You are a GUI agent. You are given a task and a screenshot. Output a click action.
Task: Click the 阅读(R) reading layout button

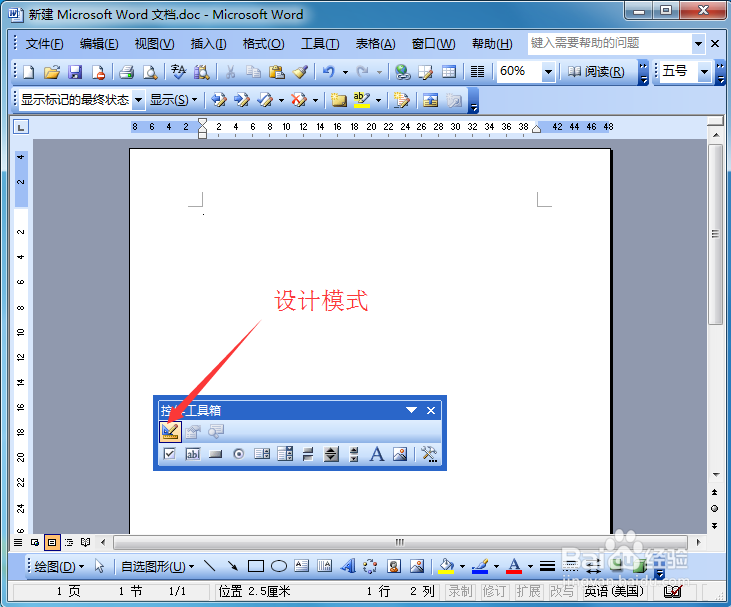pyautogui.click(x=596, y=72)
